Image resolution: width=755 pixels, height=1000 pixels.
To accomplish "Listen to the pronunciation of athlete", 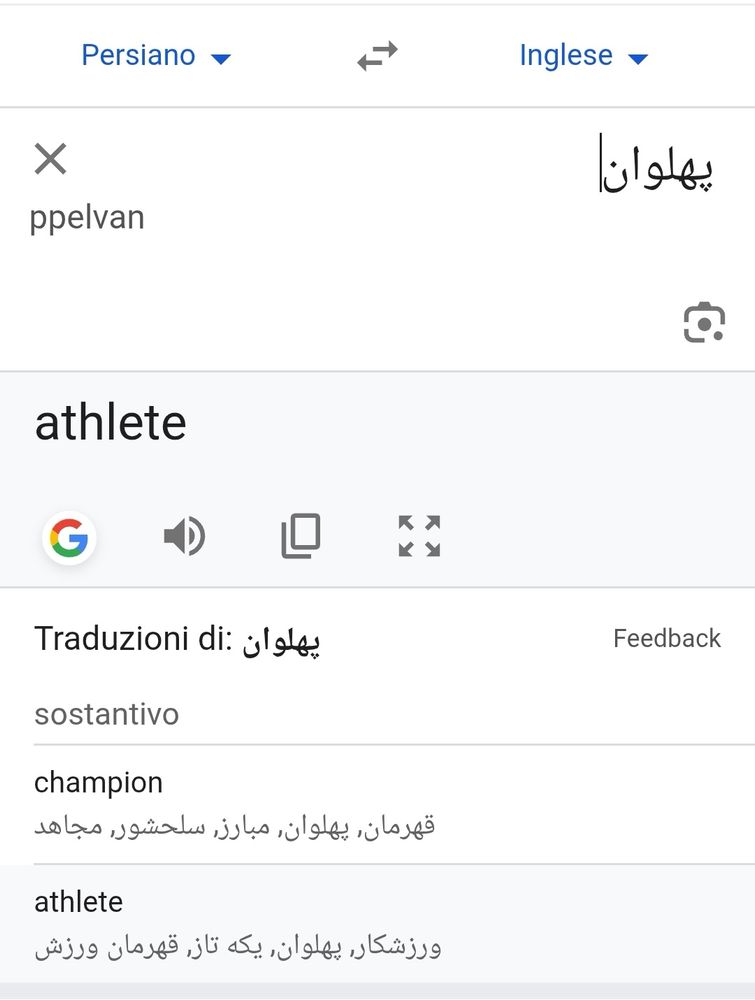I will [x=184, y=537].
